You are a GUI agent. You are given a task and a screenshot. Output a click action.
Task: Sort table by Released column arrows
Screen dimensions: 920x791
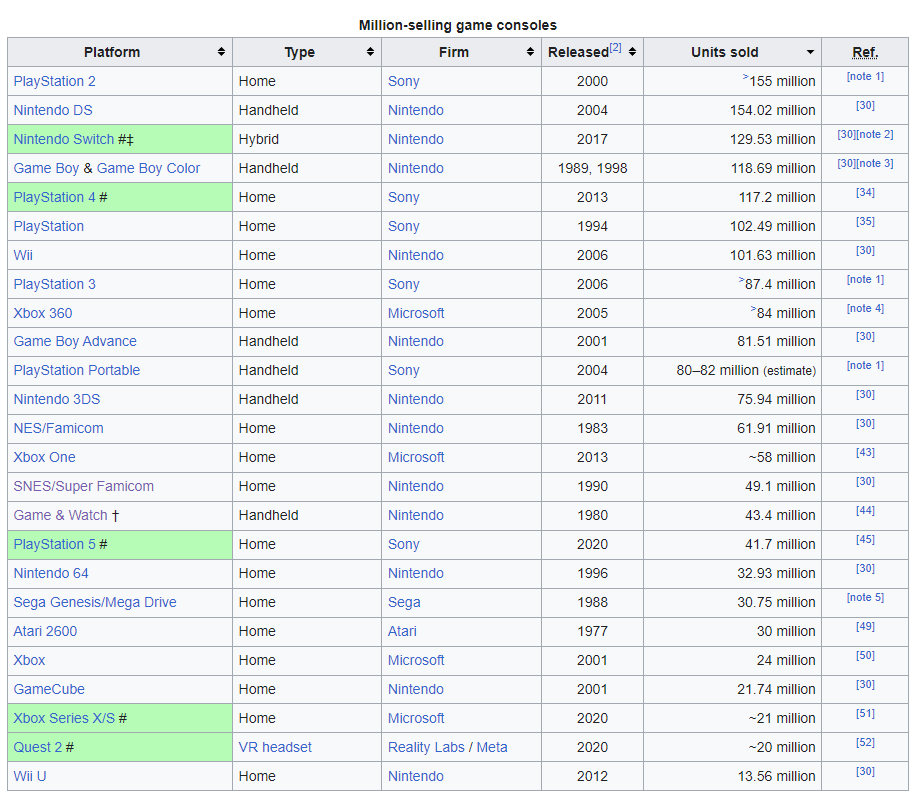(x=632, y=52)
